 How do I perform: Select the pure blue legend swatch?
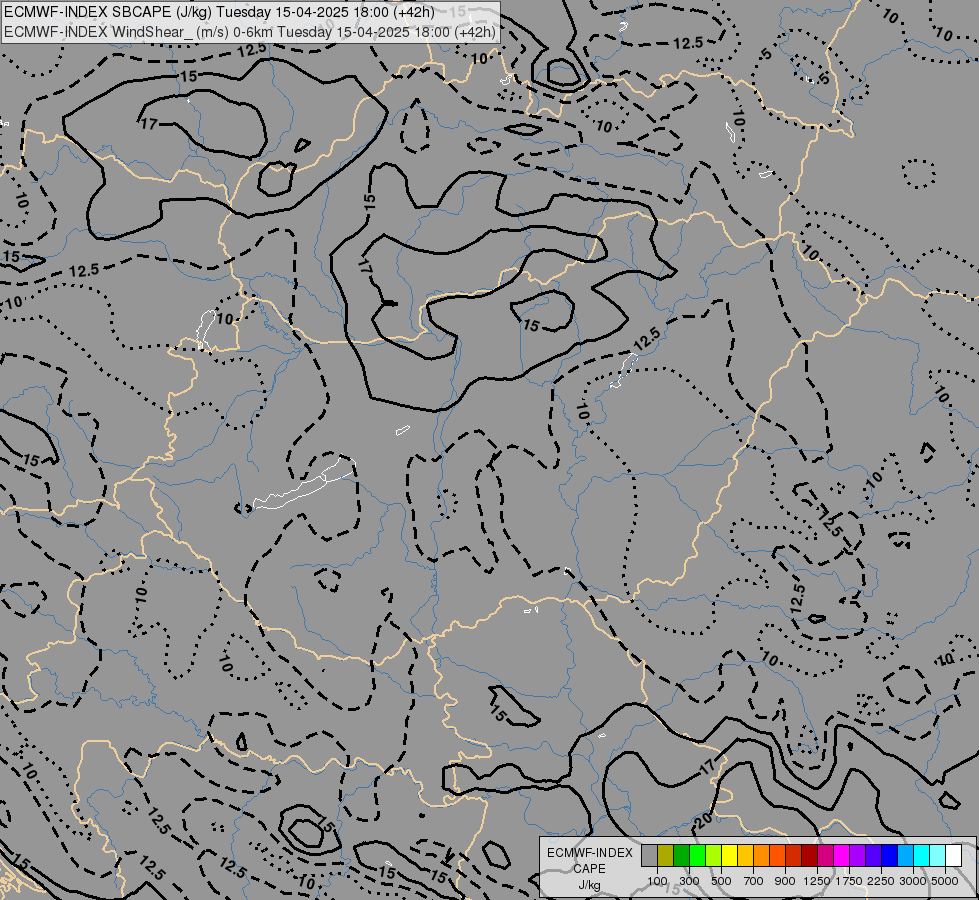coord(890,856)
